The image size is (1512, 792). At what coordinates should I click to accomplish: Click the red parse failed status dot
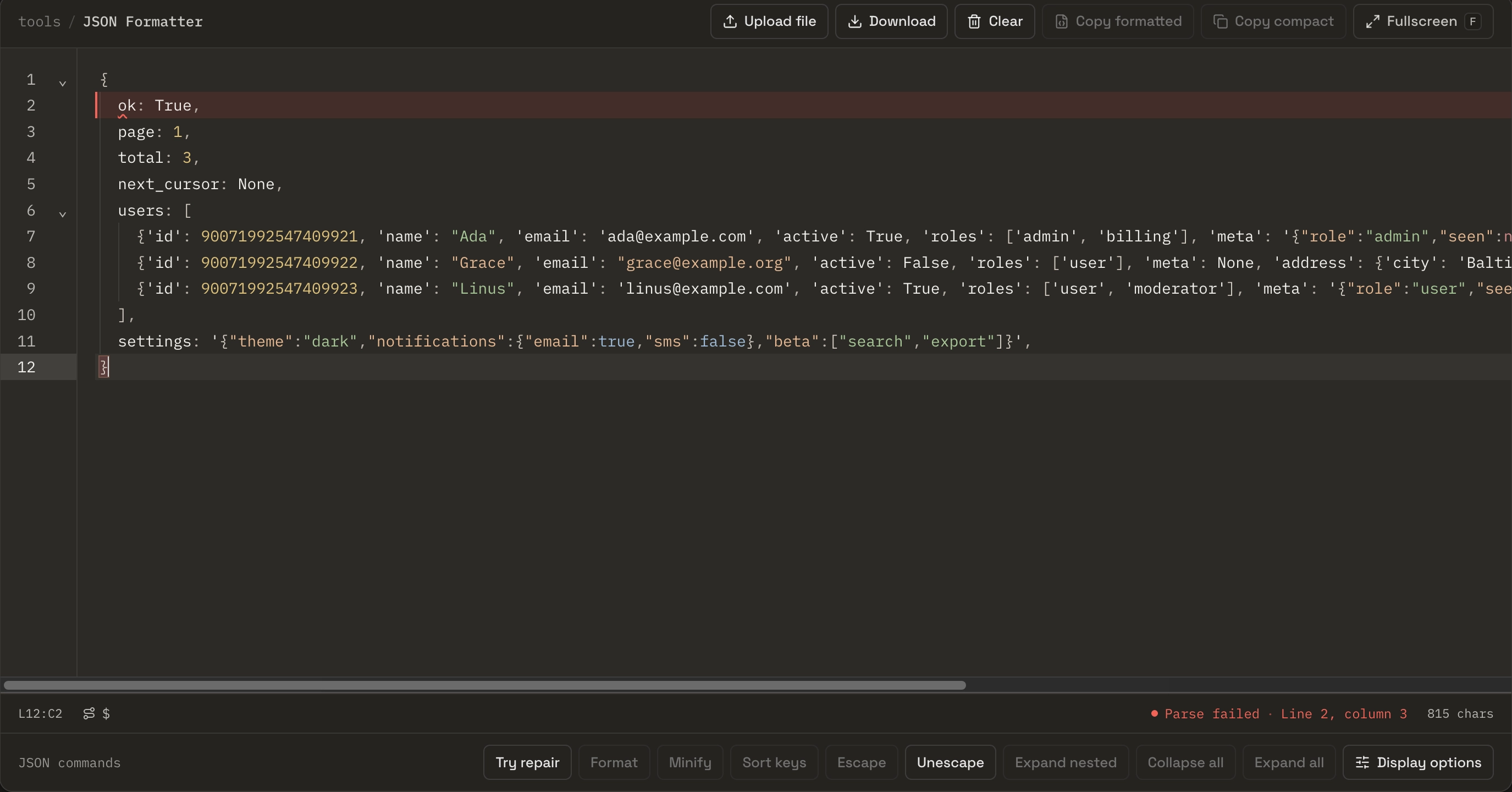1154,713
